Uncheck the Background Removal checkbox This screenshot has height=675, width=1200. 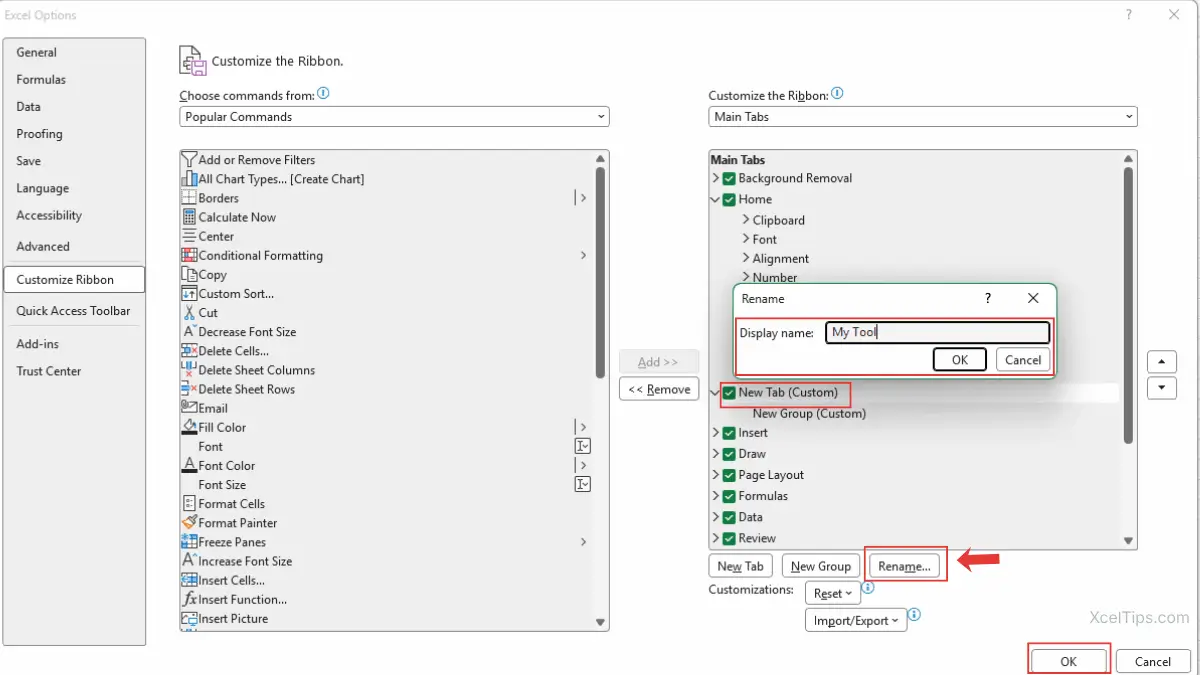pyautogui.click(x=729, y=178)
